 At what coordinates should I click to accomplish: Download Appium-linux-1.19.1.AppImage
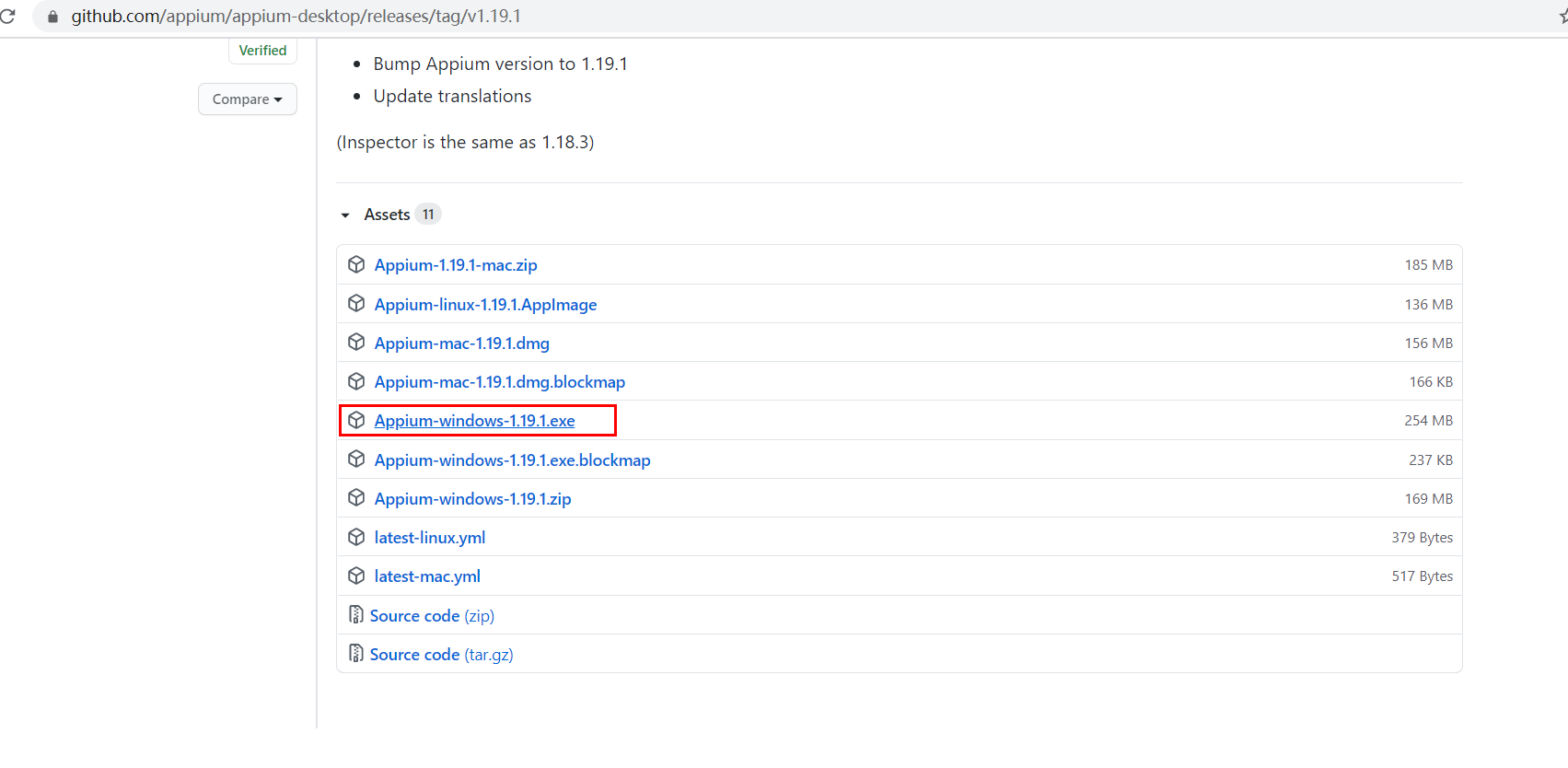(485, 305)
